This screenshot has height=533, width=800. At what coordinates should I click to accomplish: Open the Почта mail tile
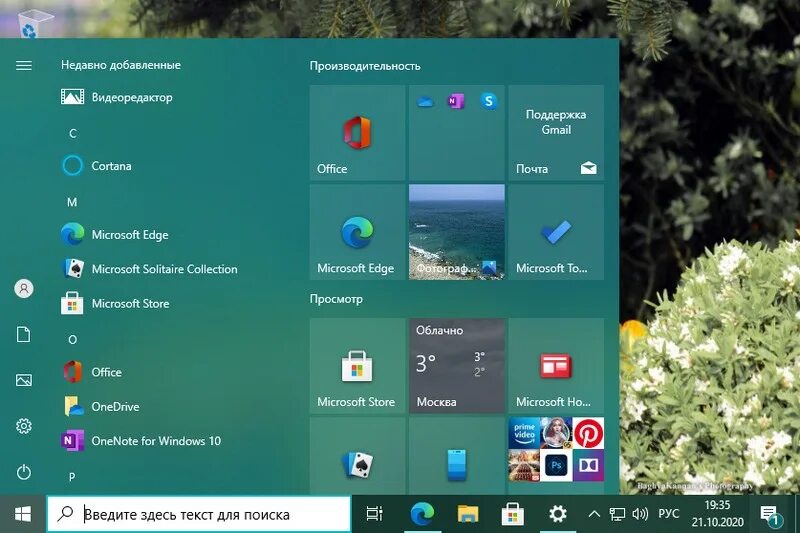tap(556, 133)
